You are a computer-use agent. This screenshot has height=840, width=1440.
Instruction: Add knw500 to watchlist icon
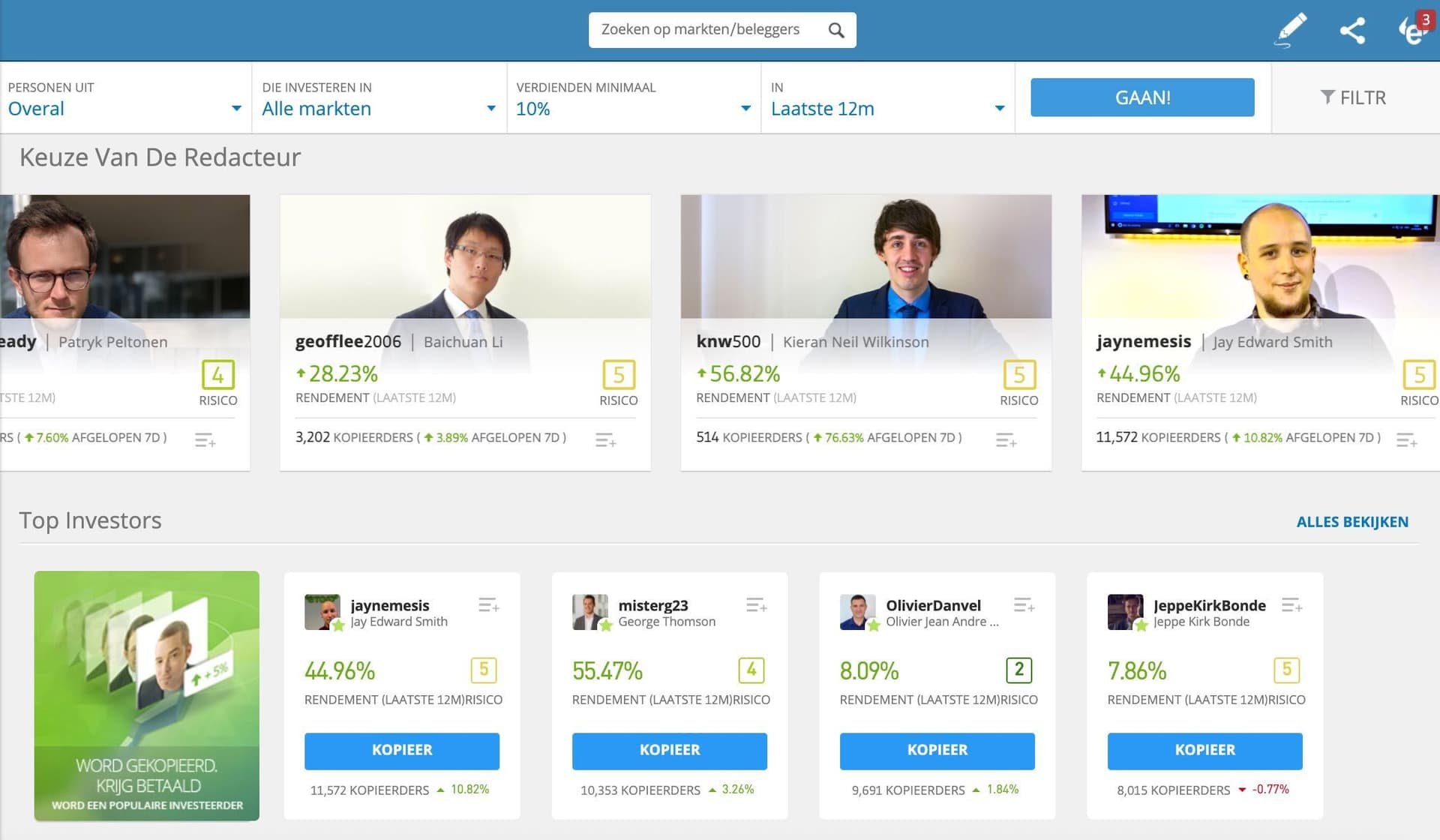1006,440
